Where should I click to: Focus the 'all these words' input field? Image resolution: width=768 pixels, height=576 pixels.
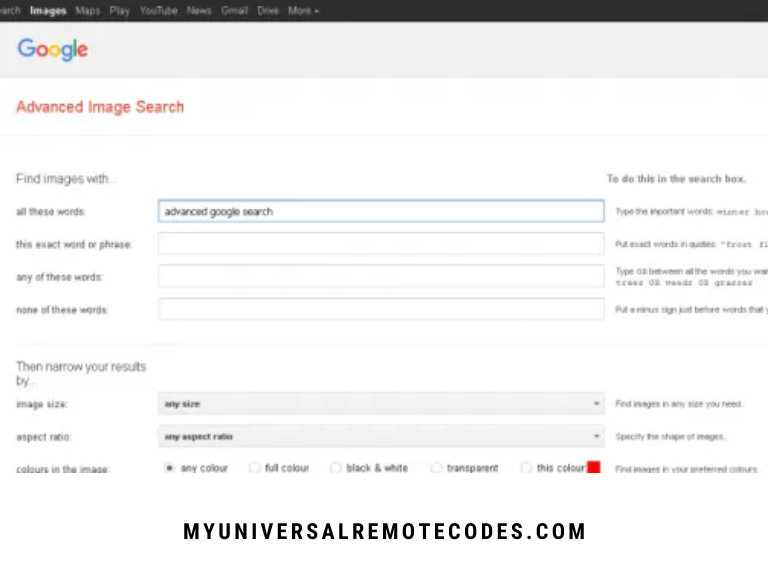click(x=381, y=211)
